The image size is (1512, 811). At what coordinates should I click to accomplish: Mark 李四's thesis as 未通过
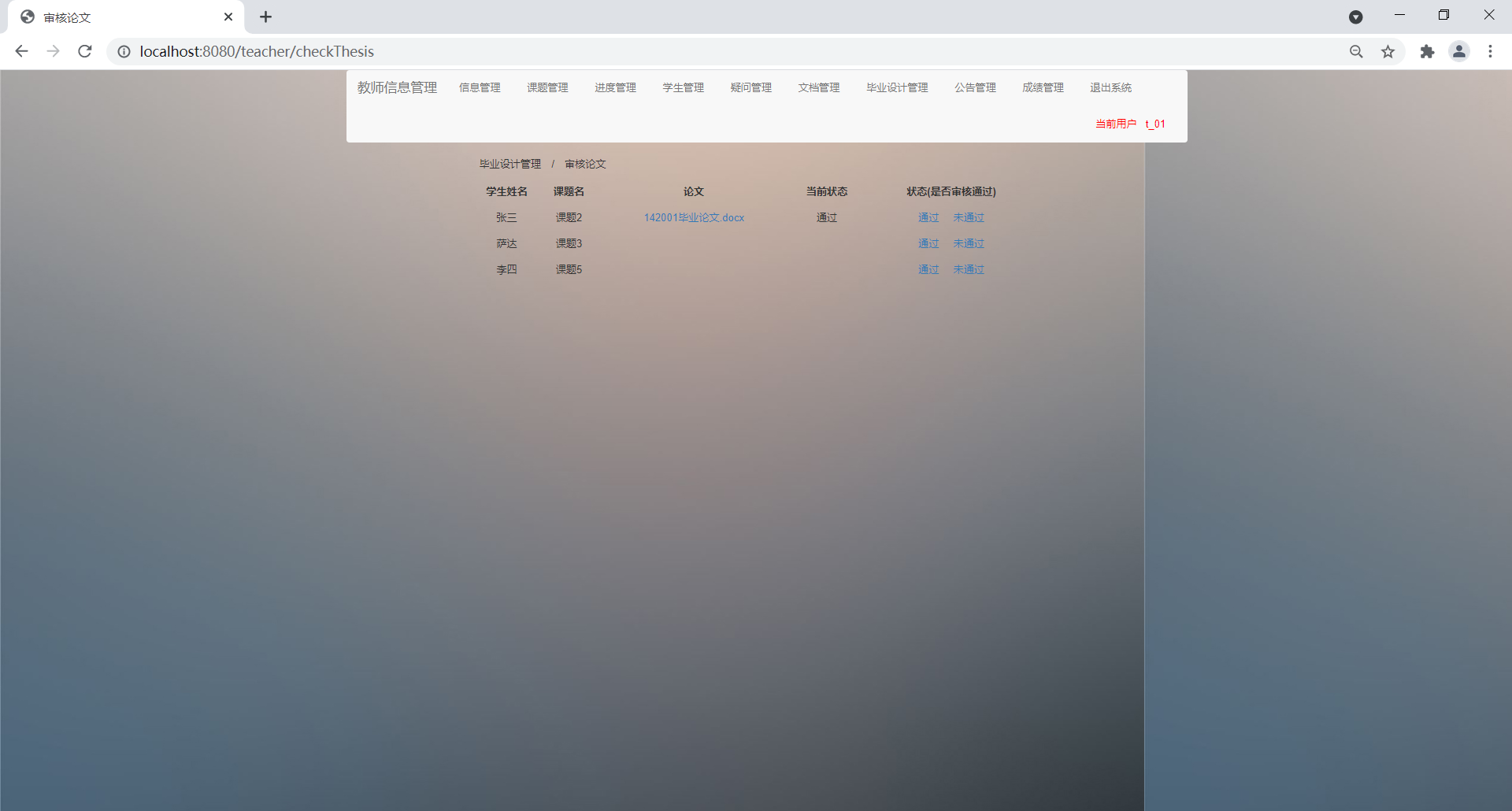tap(969, 269)
